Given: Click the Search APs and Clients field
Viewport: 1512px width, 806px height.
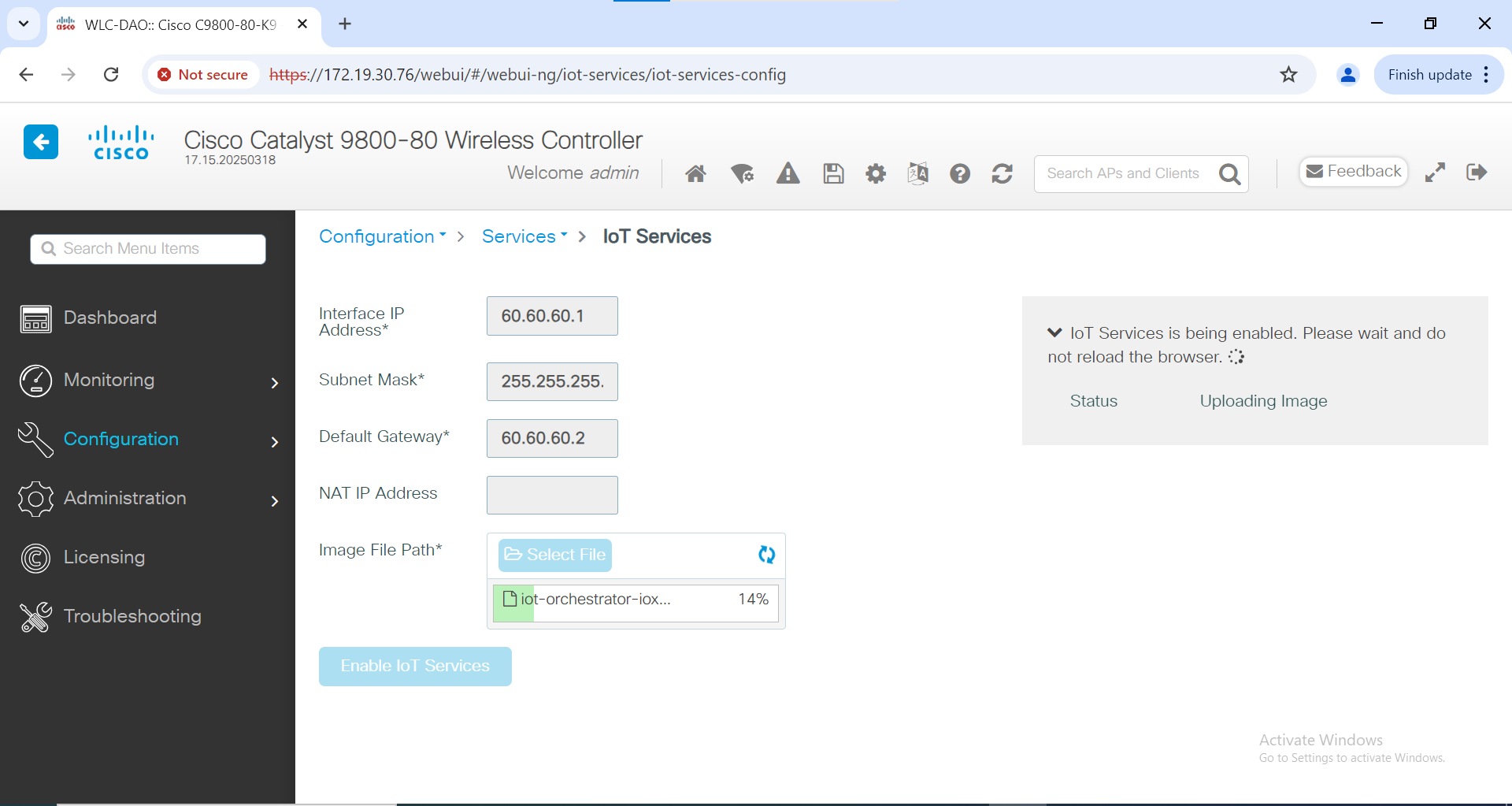Looking at the screenshot, I should [1126, 173].
